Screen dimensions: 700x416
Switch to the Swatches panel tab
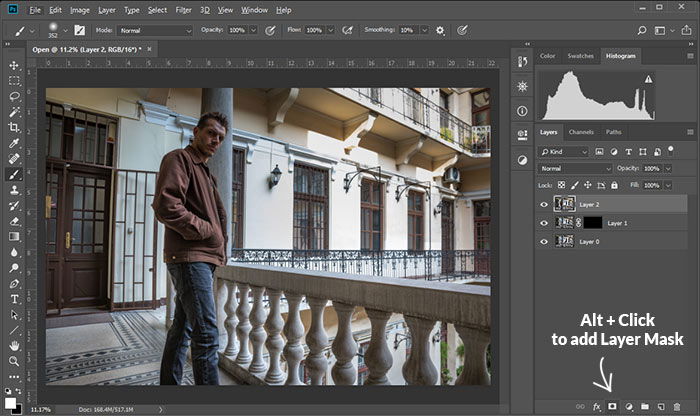pyautogui.click(x=580, y=56)
